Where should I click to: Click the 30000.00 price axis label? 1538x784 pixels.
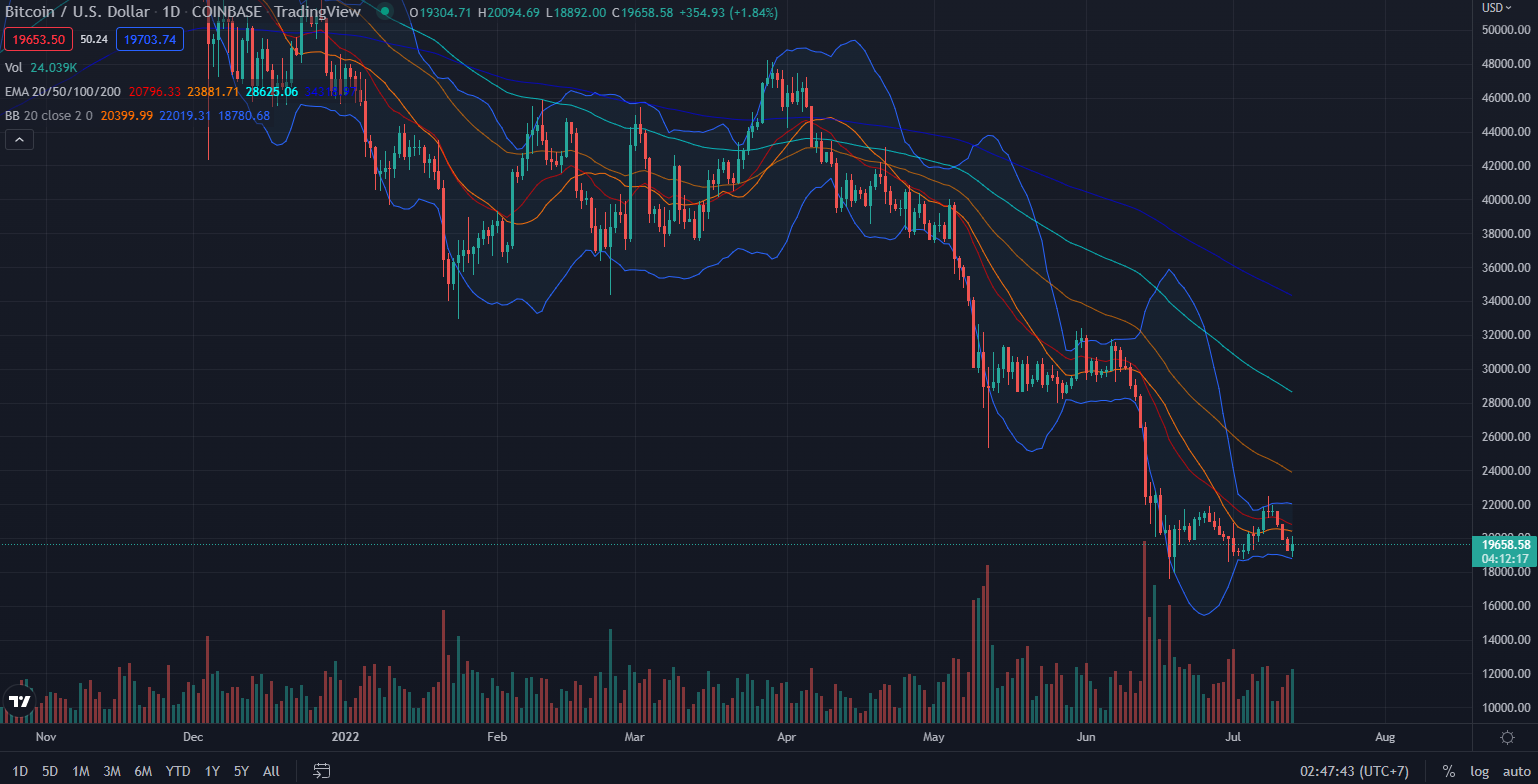1507,369
